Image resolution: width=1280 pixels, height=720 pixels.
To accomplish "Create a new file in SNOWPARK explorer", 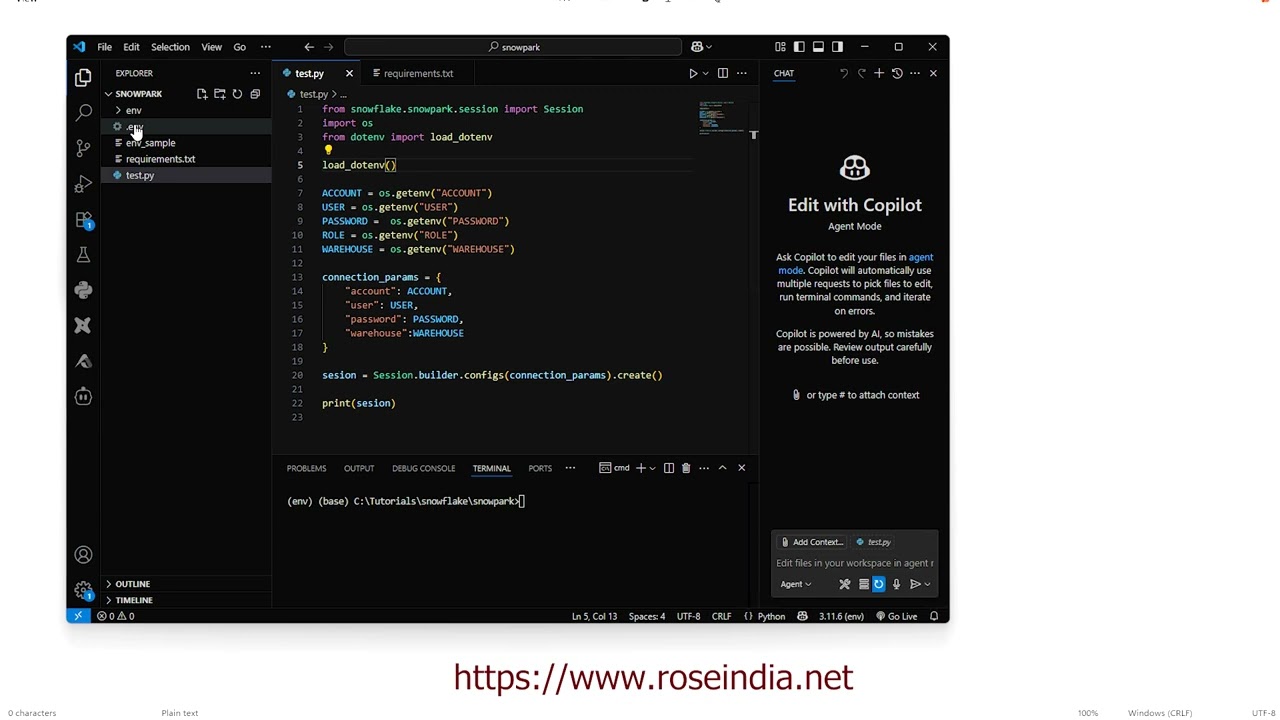I will (x=201, y=94).
